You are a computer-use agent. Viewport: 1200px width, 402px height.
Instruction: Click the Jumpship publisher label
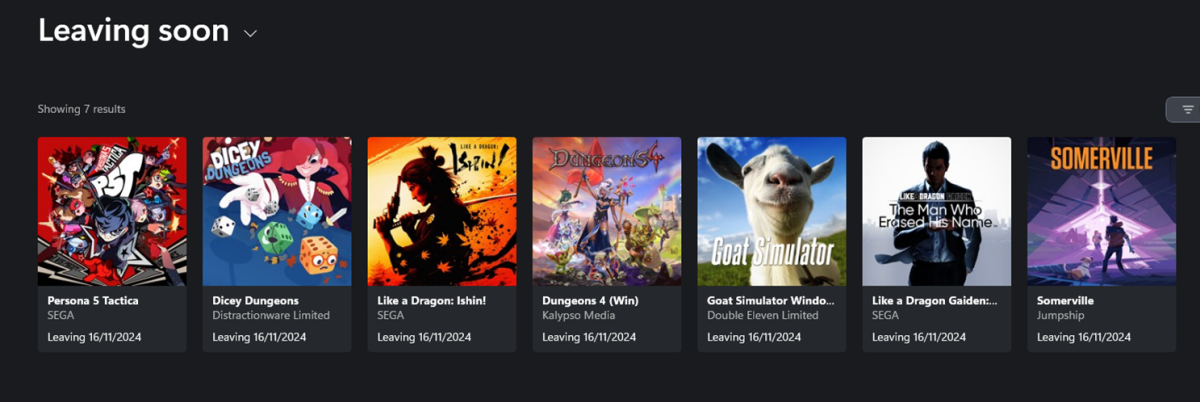(1058, 316)
